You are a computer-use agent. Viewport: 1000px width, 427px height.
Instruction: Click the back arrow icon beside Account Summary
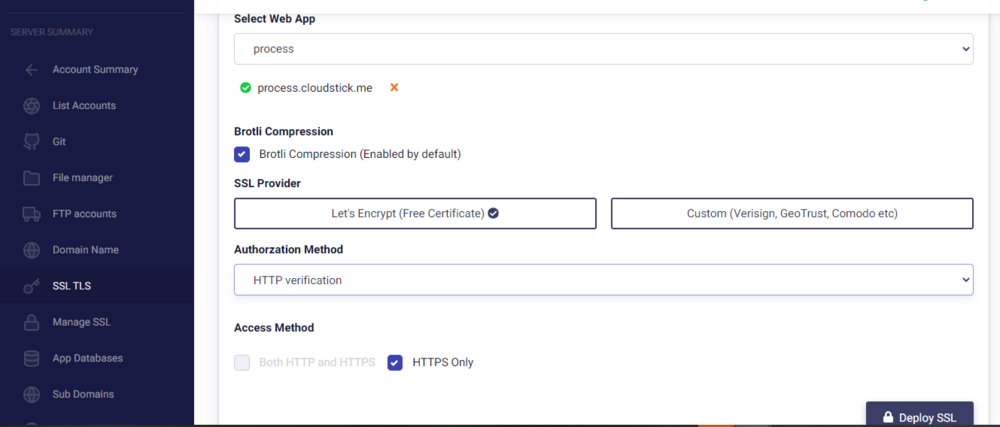(x=32, y=70)
